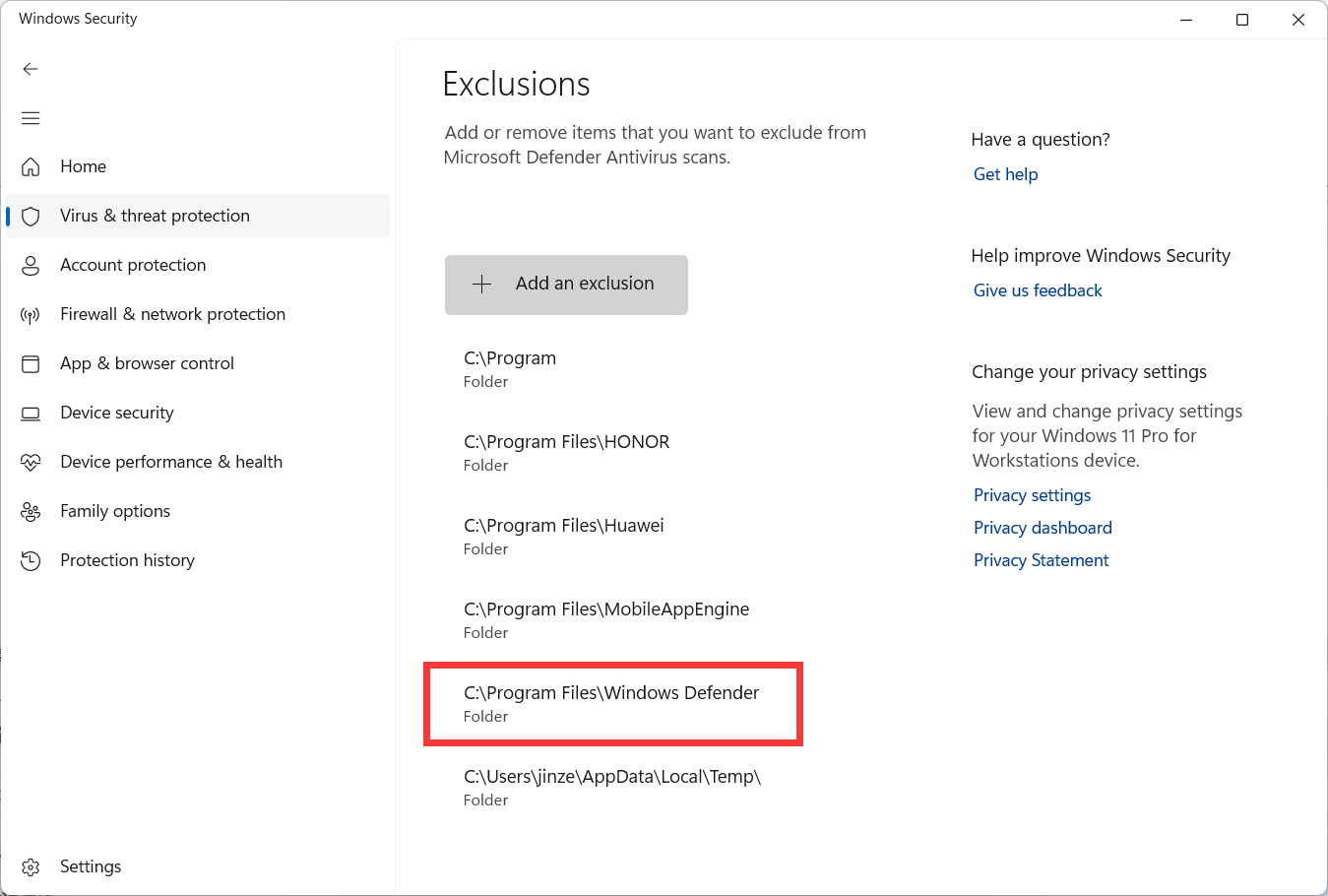Click the Firewall & network antenna icon
Viewport: 1328px width, 896px height.
click(31, 315)
